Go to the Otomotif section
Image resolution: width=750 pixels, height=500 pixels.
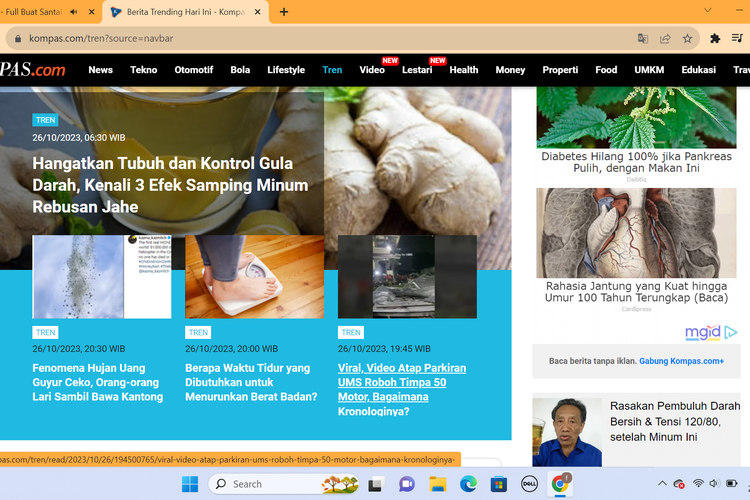[x=194, y=70]
